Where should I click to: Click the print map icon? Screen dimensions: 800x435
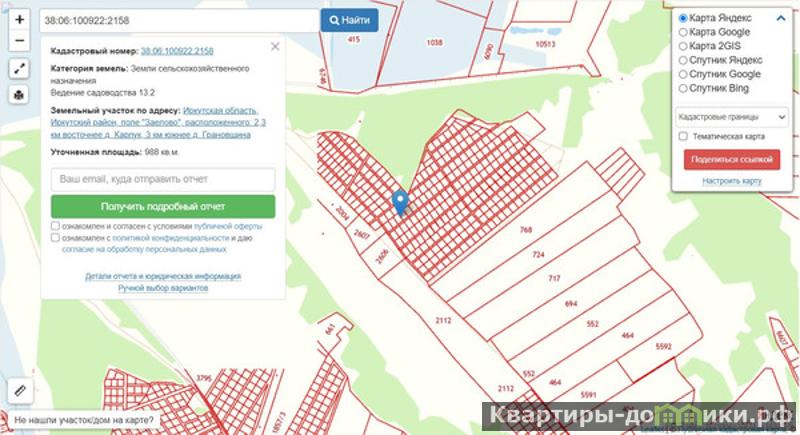pyautogui.click(x=20, y=94)
